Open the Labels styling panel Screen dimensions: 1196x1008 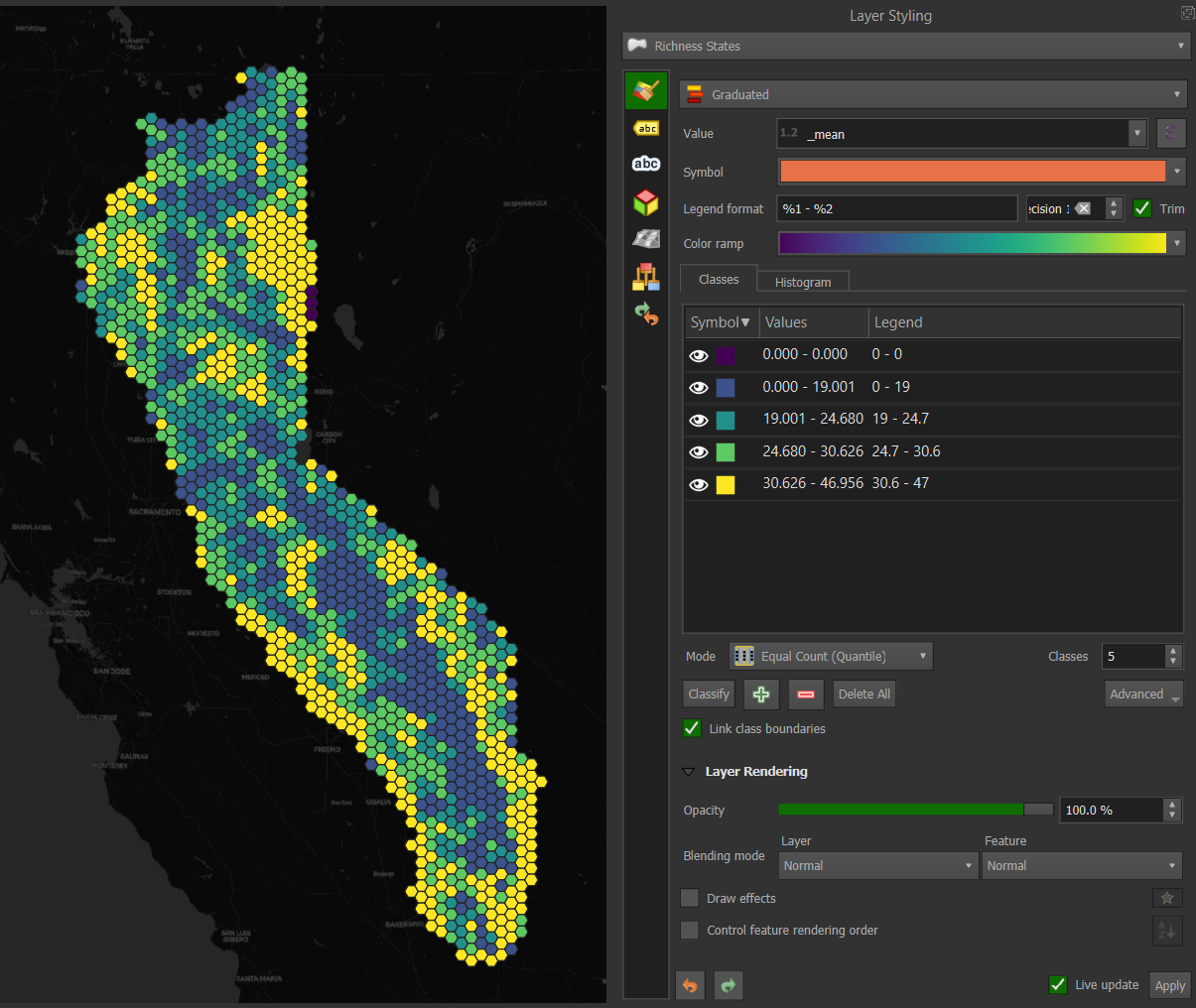(x=646, y=128)
